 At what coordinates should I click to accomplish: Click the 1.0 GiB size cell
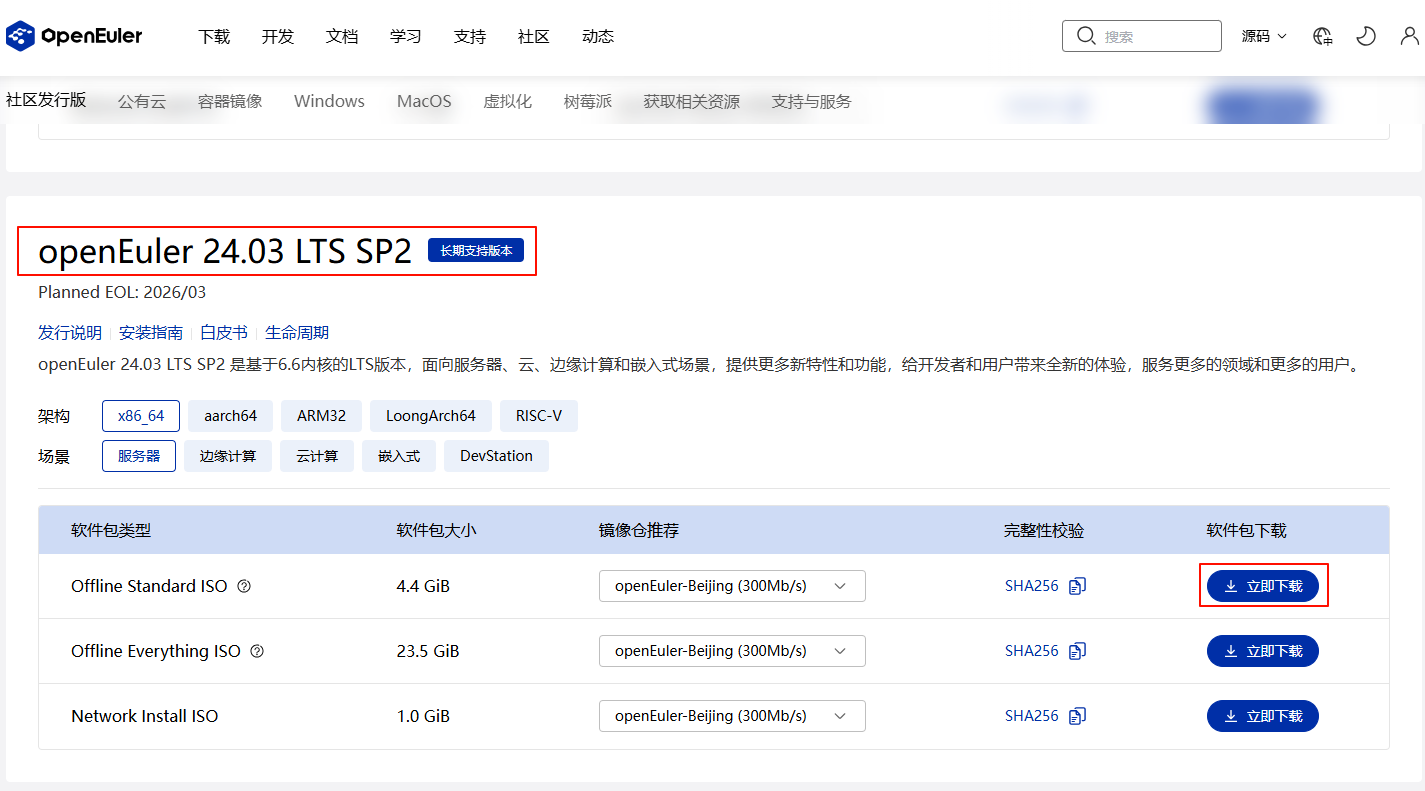click(423, 716)
